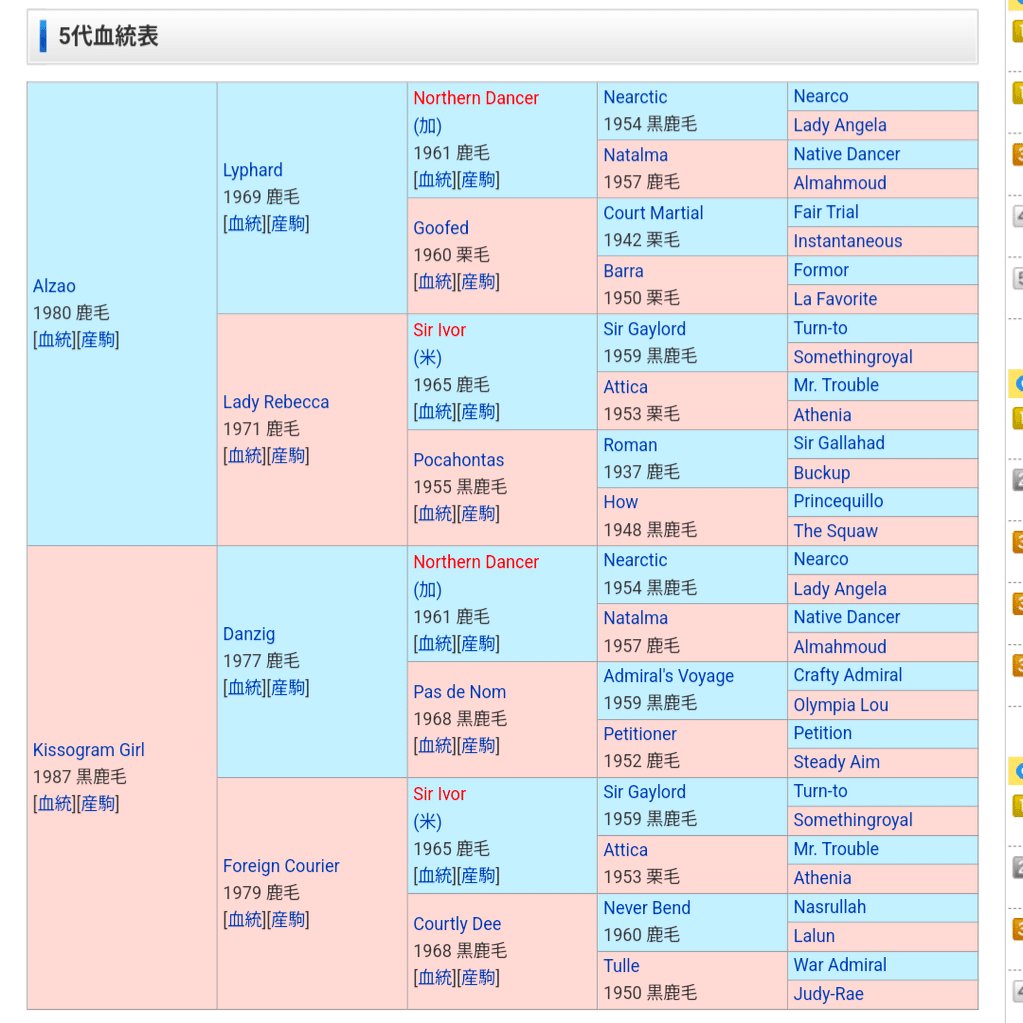
Task: Select the Steady Aim link
Action: (x=836, y=762)
